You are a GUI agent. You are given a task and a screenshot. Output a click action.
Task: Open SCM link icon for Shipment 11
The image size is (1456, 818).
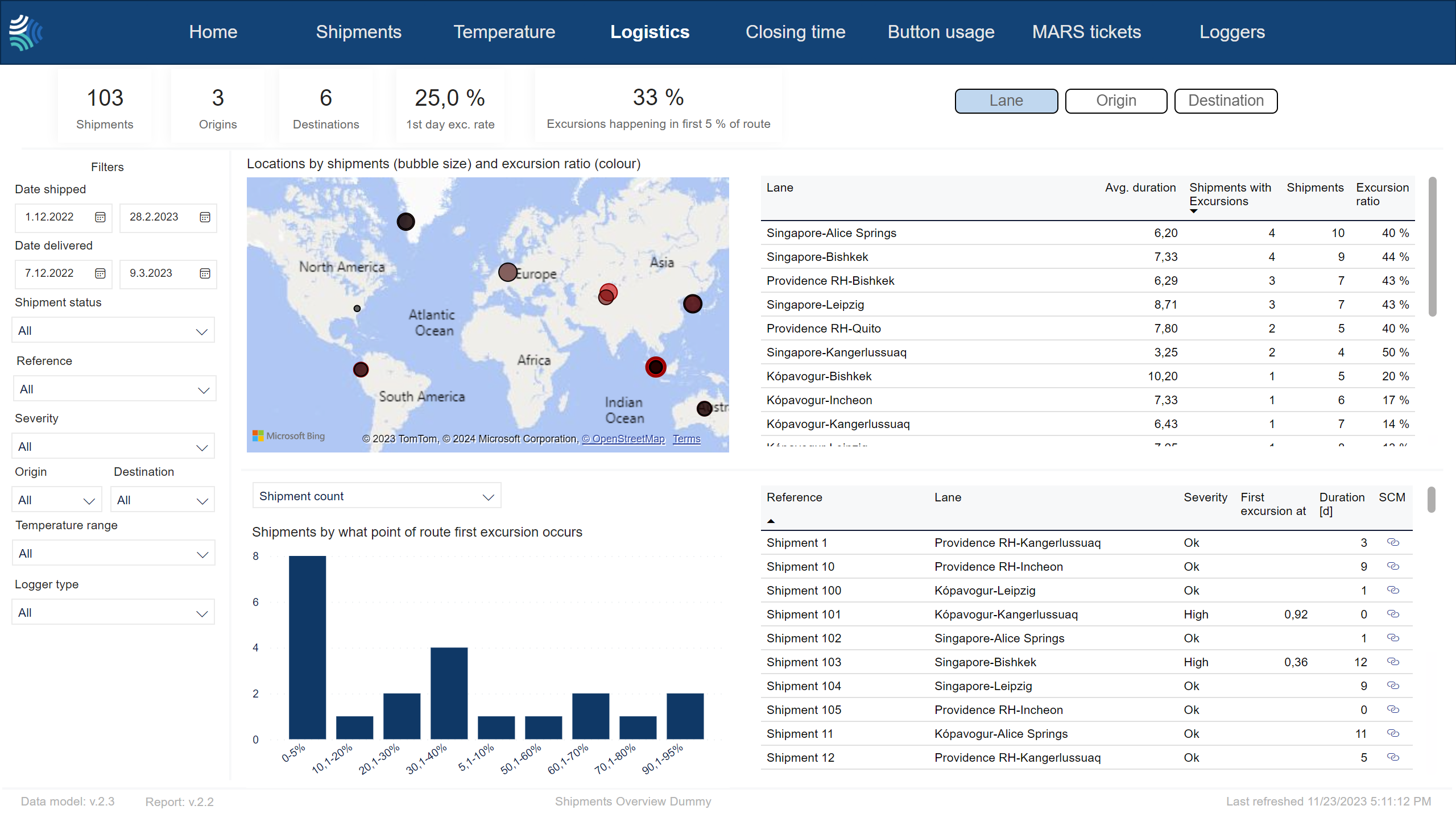1393,733
